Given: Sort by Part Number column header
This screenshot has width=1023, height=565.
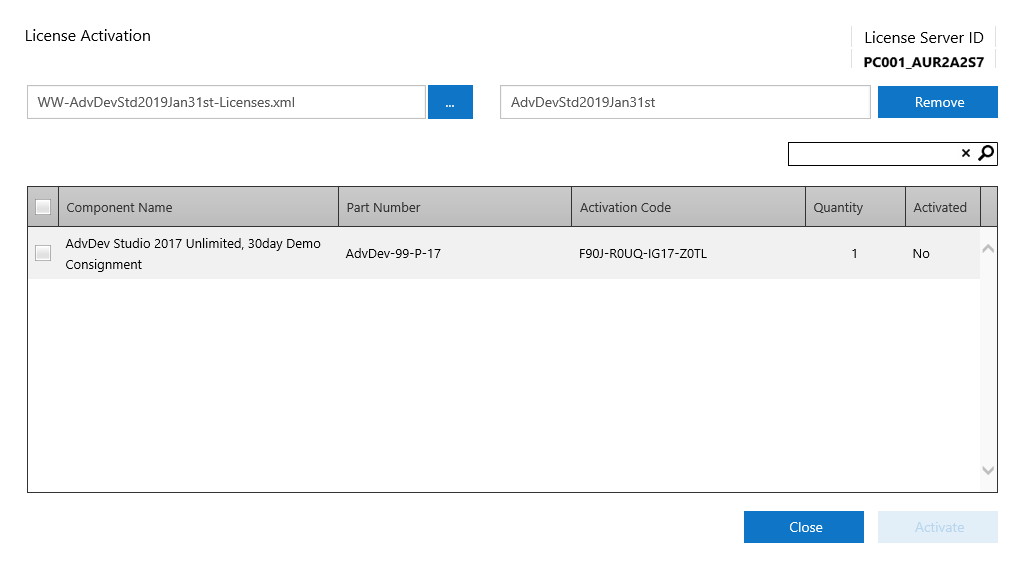Looking at the screenshot, I should [455, 207].
